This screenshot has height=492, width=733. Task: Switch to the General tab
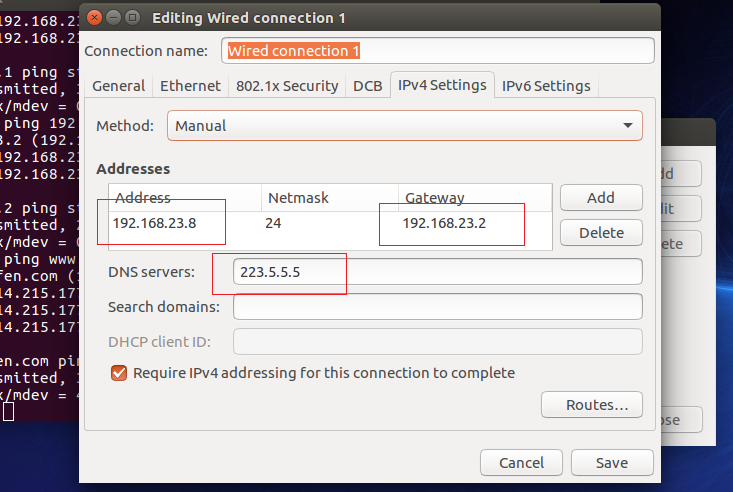(118, 86)
